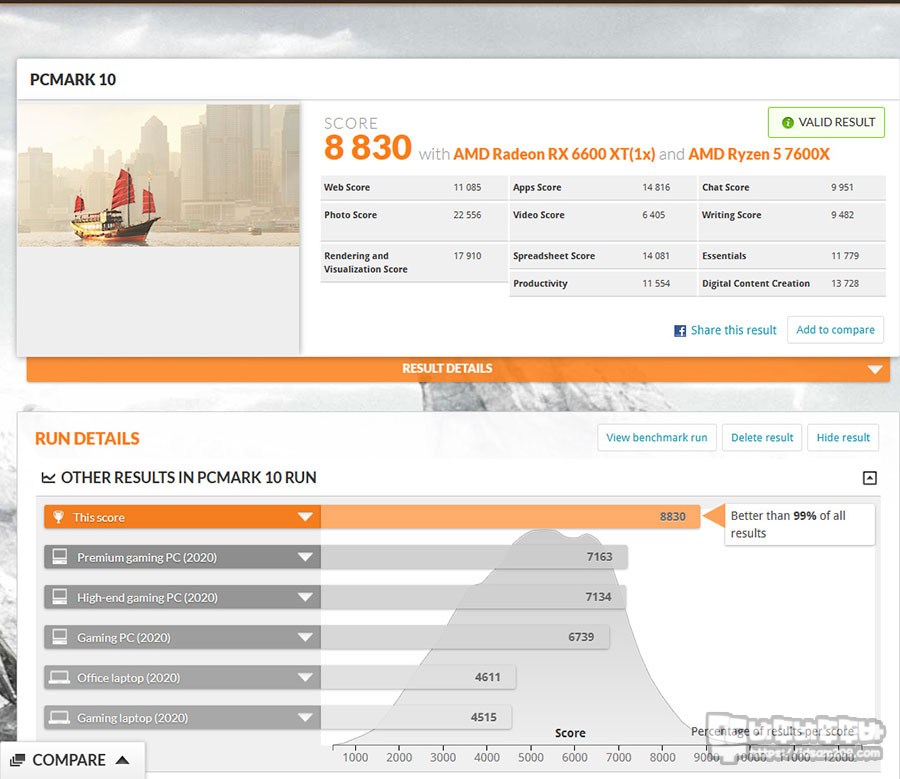Click the Digital Content Creation value 13 728
Image resolution: width=900 pixels, height=779 pixels.
click(x=845, y=283)
